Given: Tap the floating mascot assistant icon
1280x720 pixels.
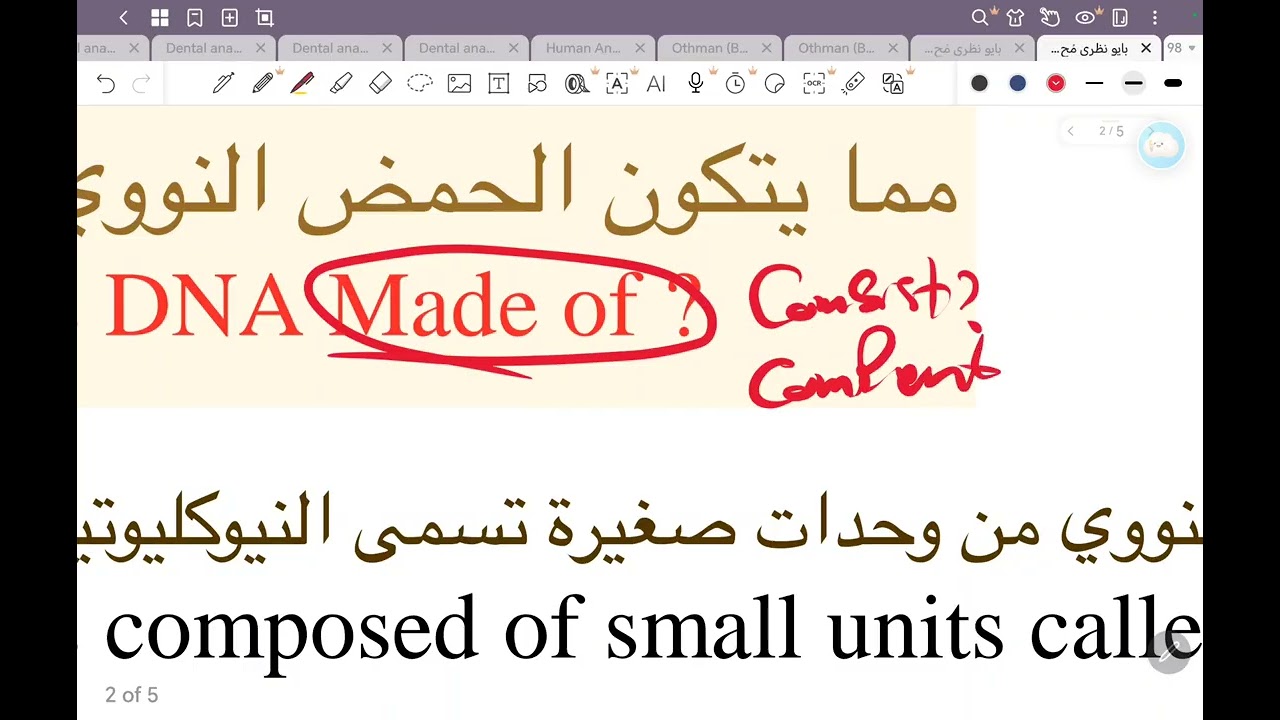Looking at the screenshot, I should (x=1161, y=146).
